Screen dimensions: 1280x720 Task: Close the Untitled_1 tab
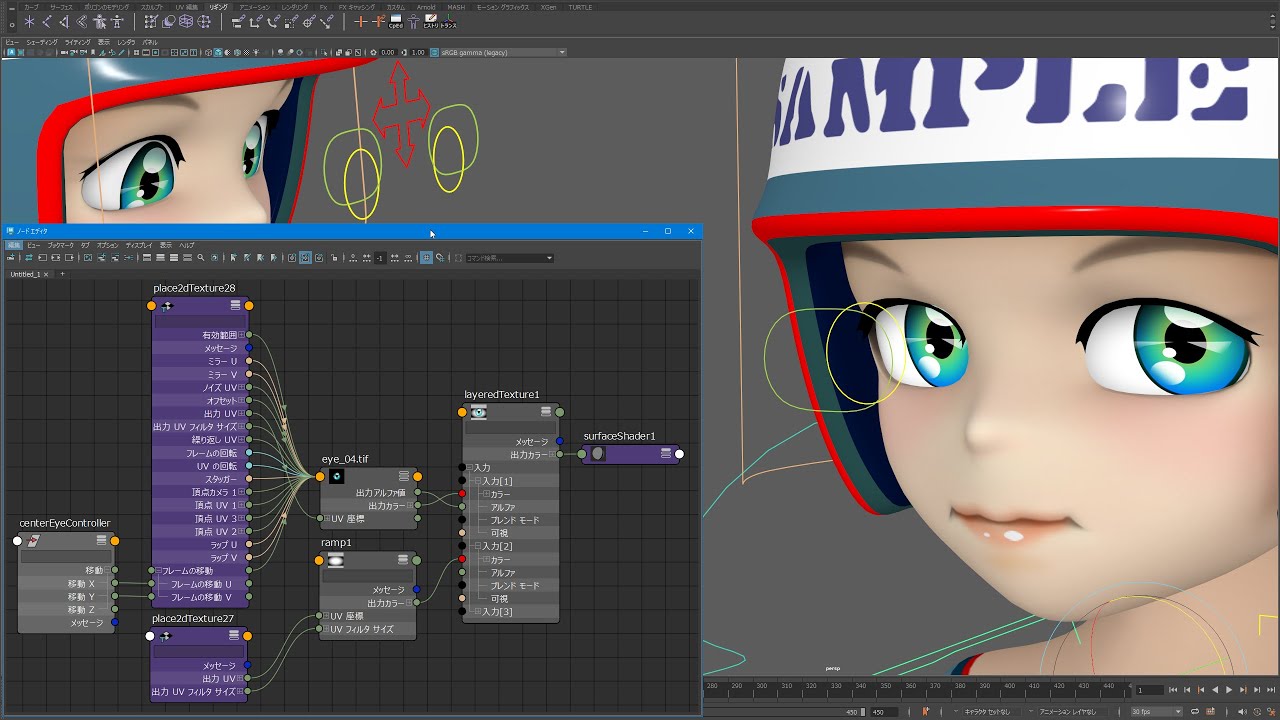click(x=46, y=274)
